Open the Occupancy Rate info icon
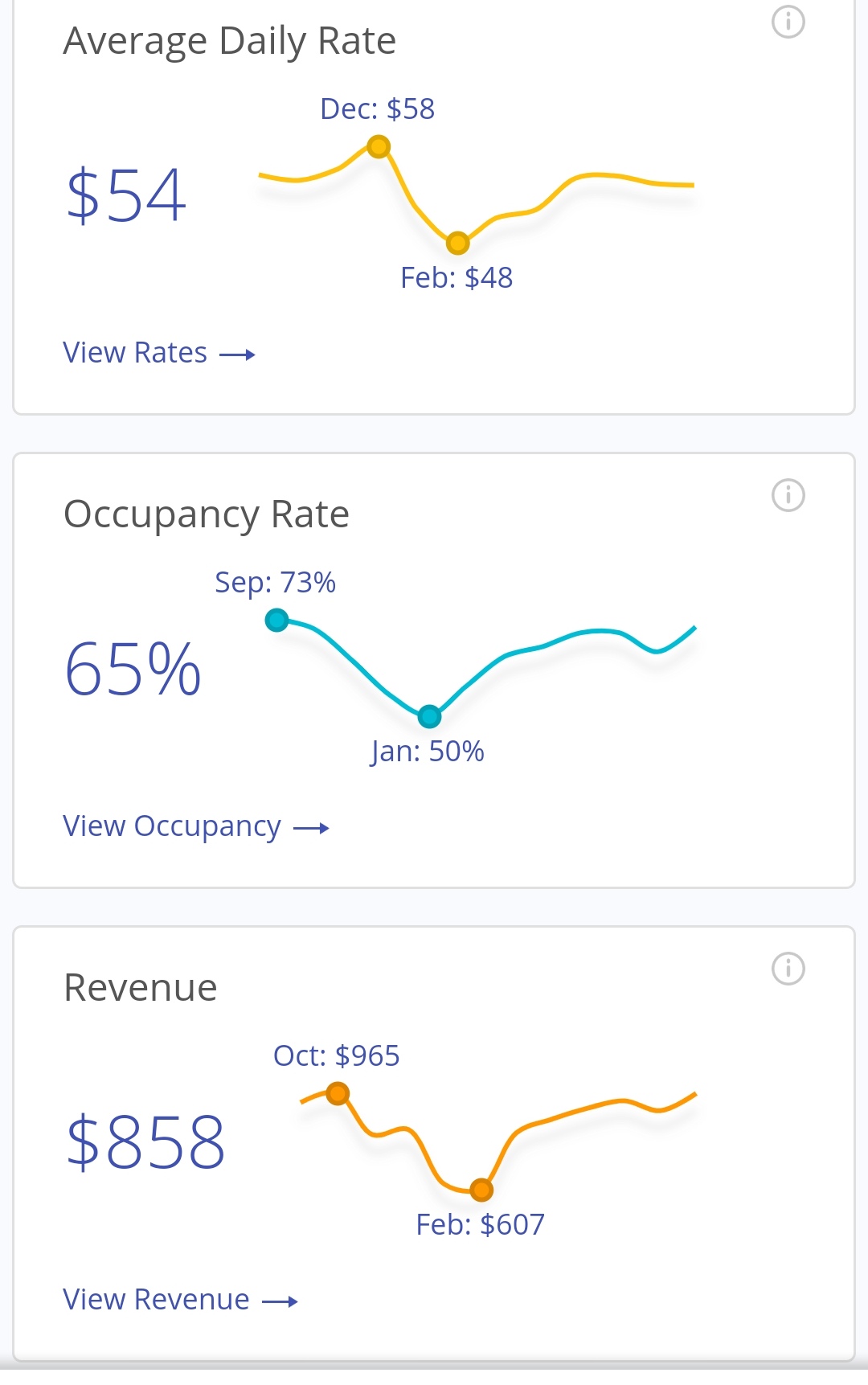Image resolution: width=868 pixels, height=1385 pixels. 788,495
